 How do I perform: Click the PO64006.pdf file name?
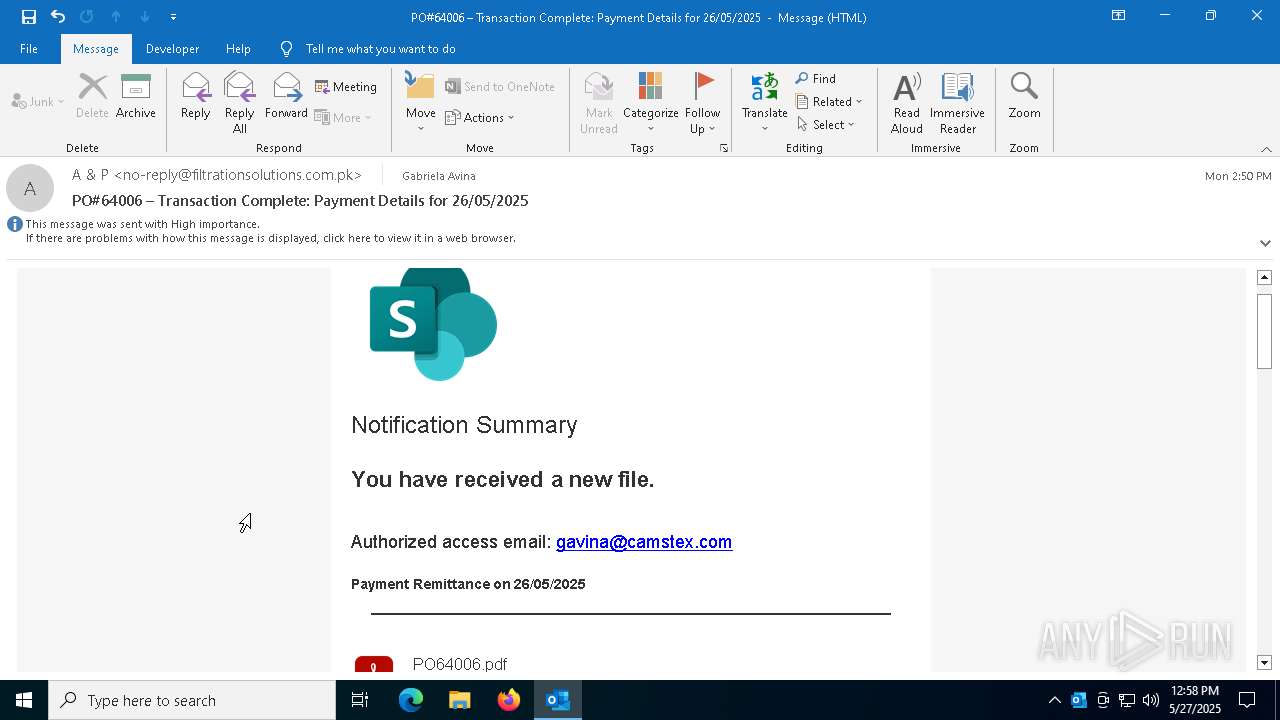(x=460, y=664)
